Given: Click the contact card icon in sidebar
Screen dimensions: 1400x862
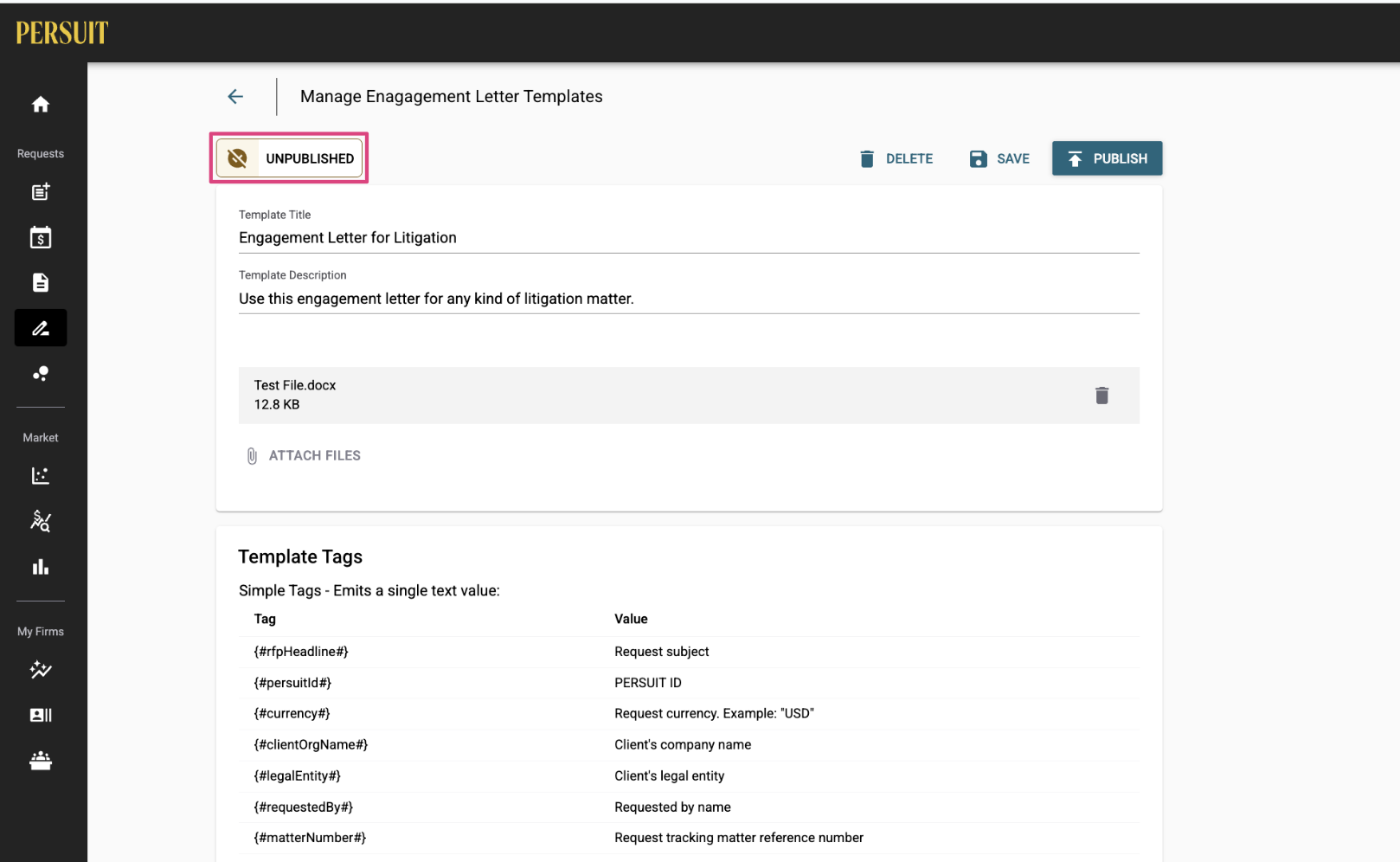Looking at the screenshot, I should (x=41, y=715).
